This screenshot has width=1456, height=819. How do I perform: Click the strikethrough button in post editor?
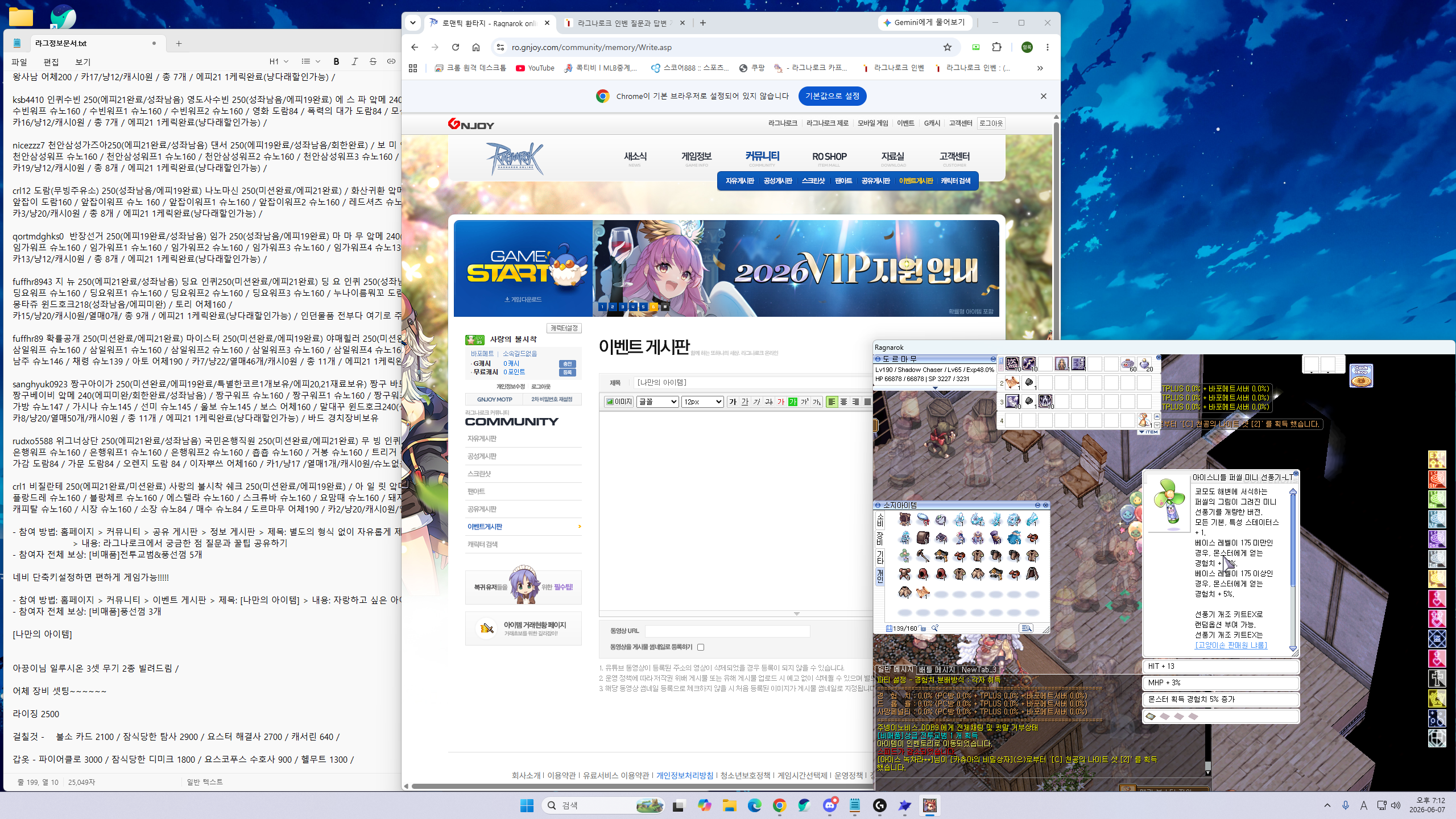coord(769,402)
